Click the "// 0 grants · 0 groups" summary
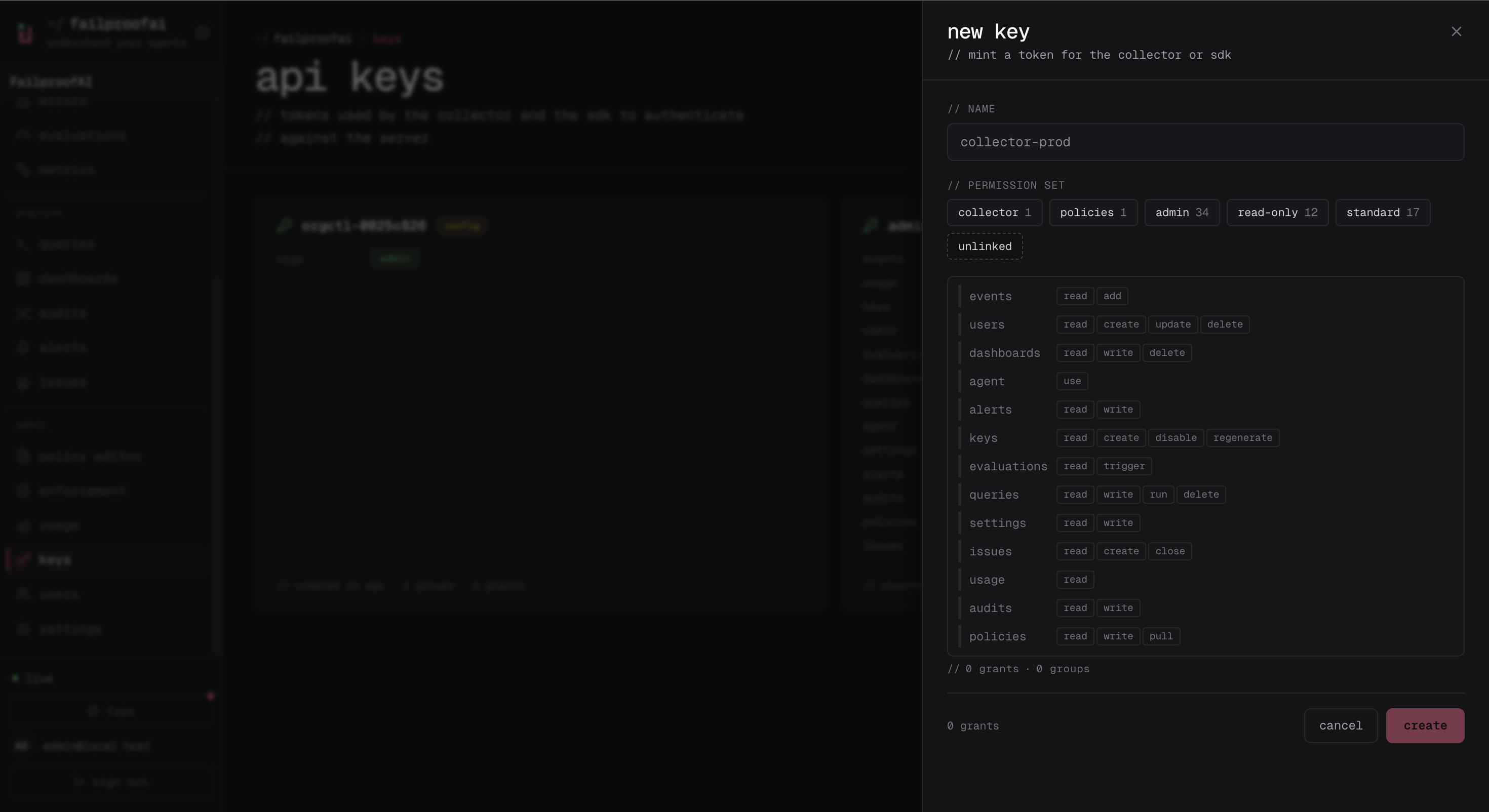 click(1018, 669)
